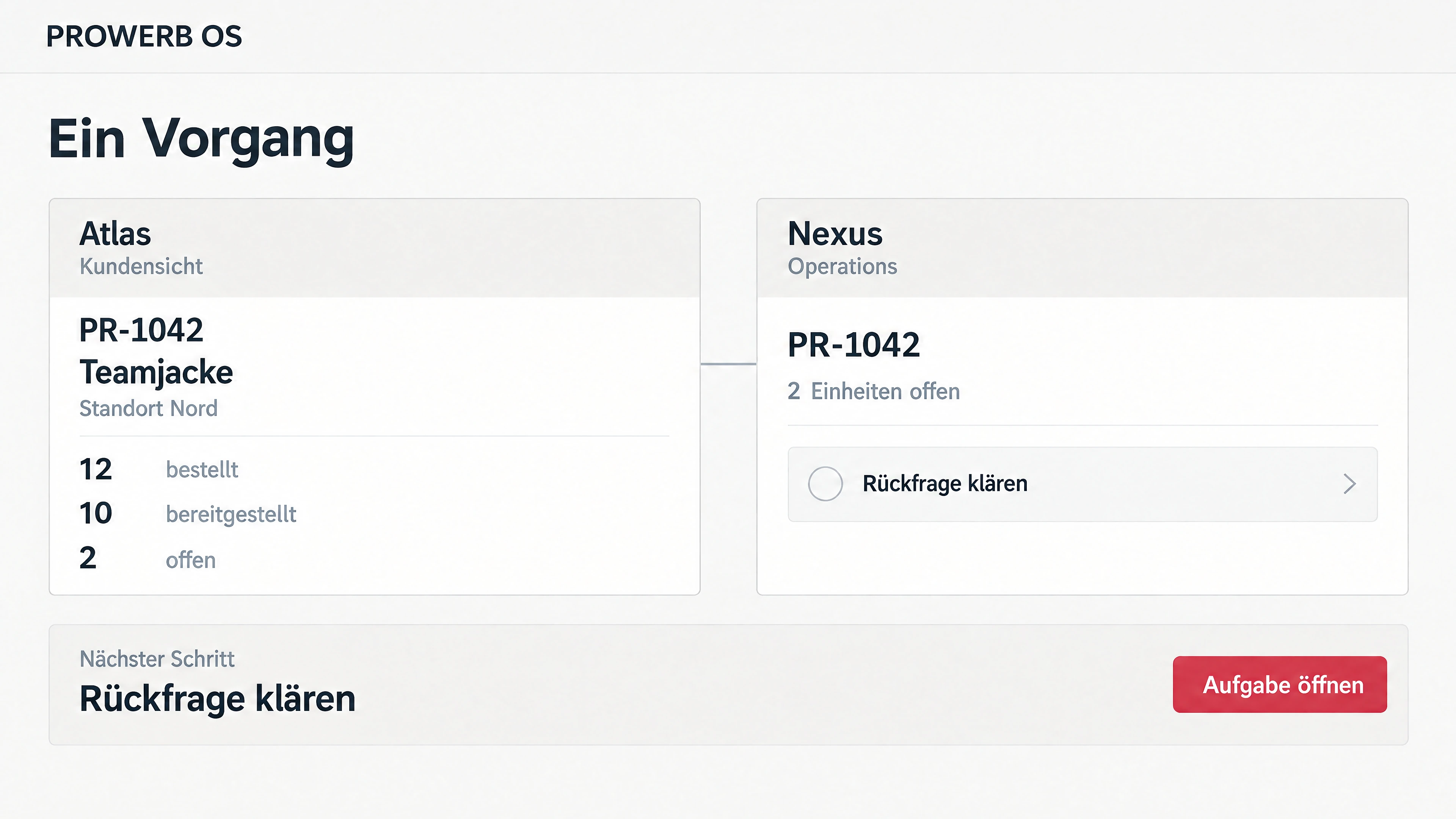Click the bold Rückfrage klären next step title
Screen dimensions: 1456x819
(218, 699)
